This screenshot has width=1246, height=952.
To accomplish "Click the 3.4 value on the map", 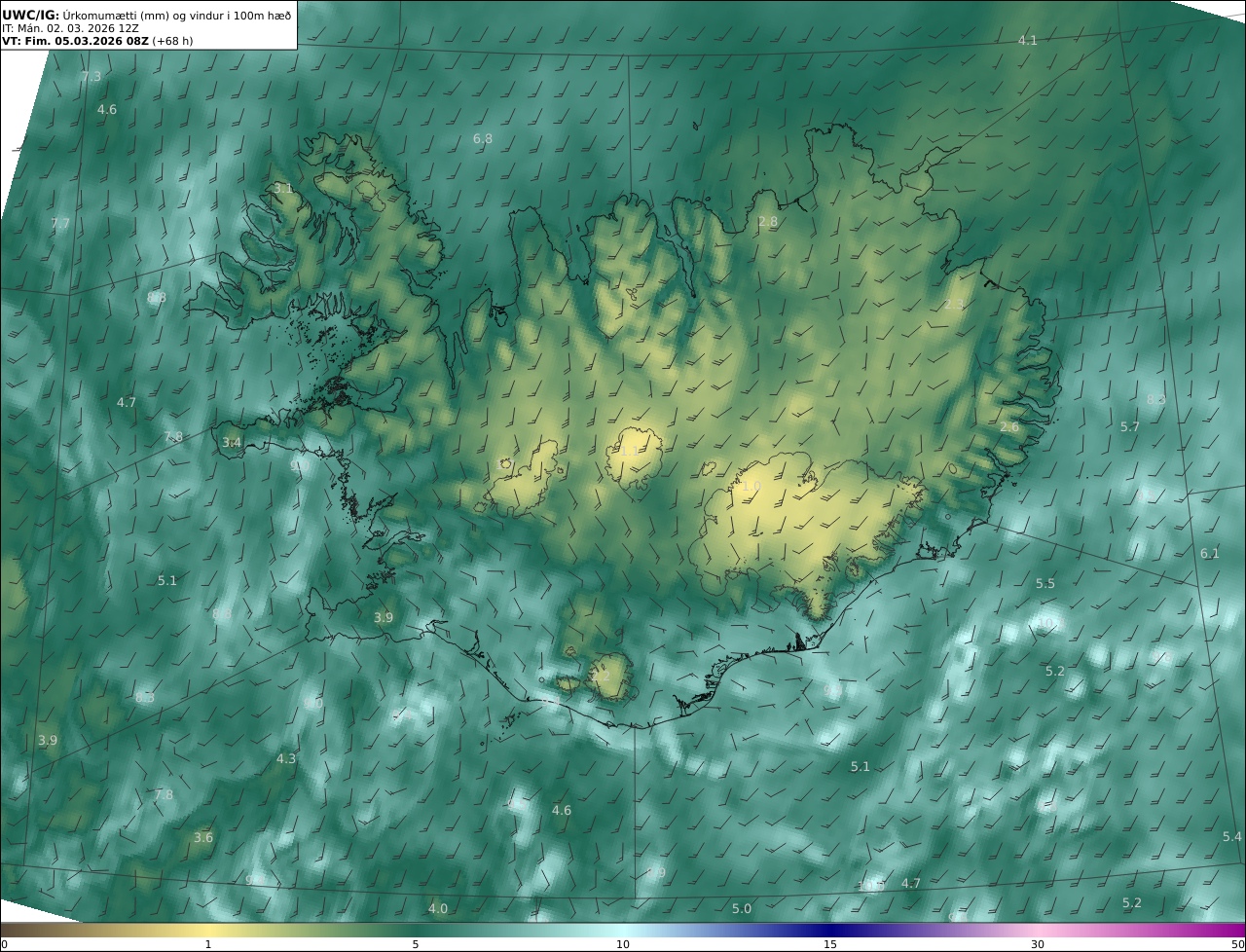I will click(232, 443).
